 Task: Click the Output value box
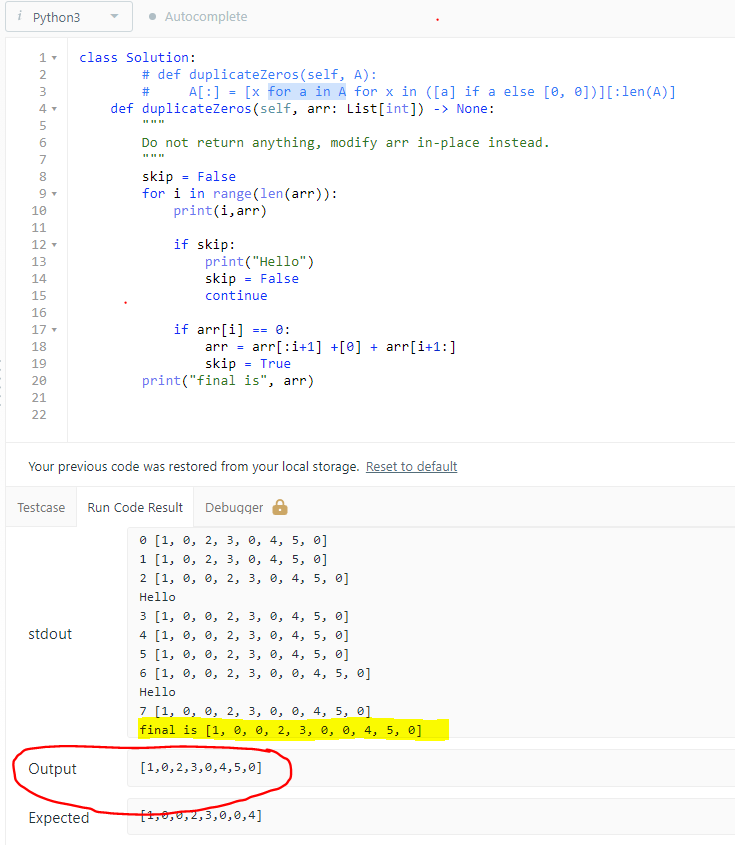(x=430, y=768)
